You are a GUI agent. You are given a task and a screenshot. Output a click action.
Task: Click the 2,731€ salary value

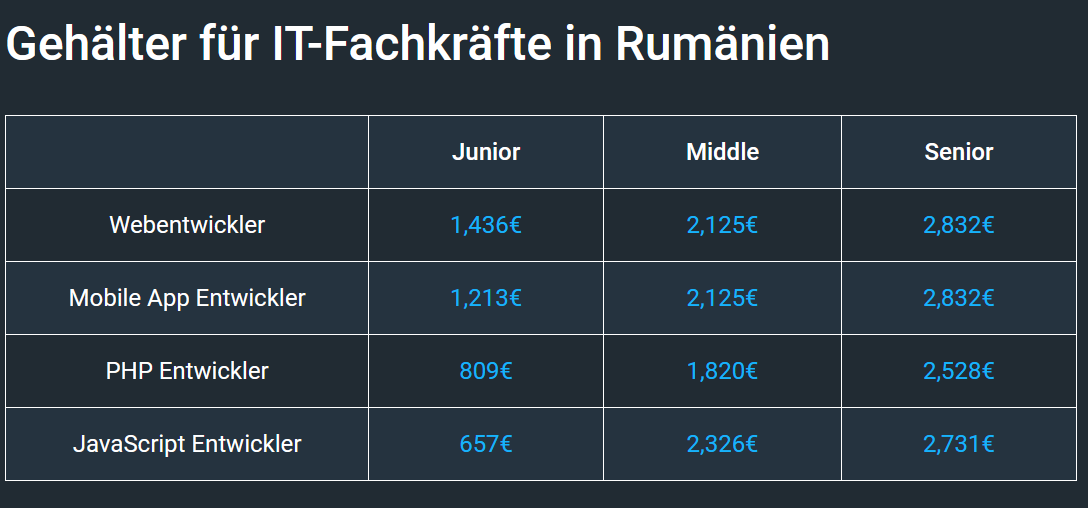[x=959, y=443]
